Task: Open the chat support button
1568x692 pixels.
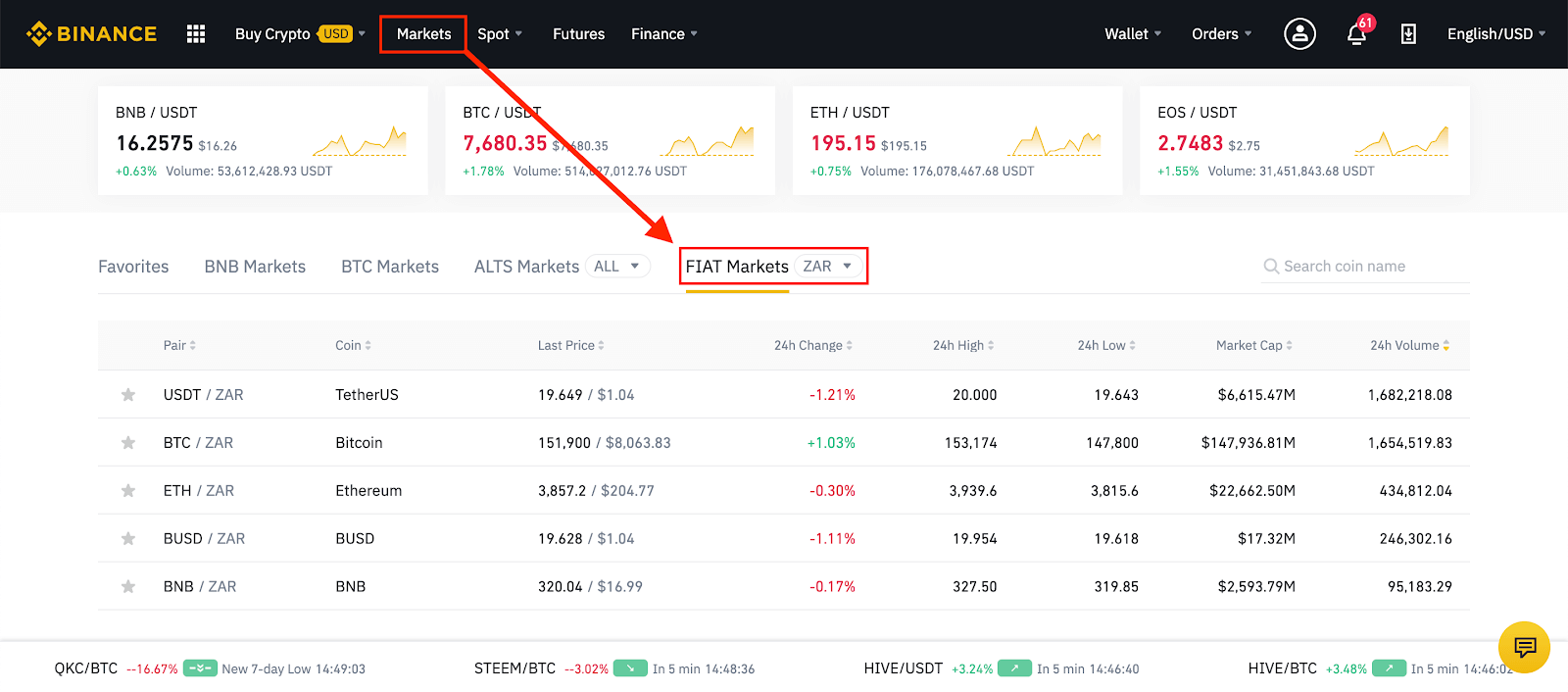Action: pyautogui.click(x=1524, y=647)
